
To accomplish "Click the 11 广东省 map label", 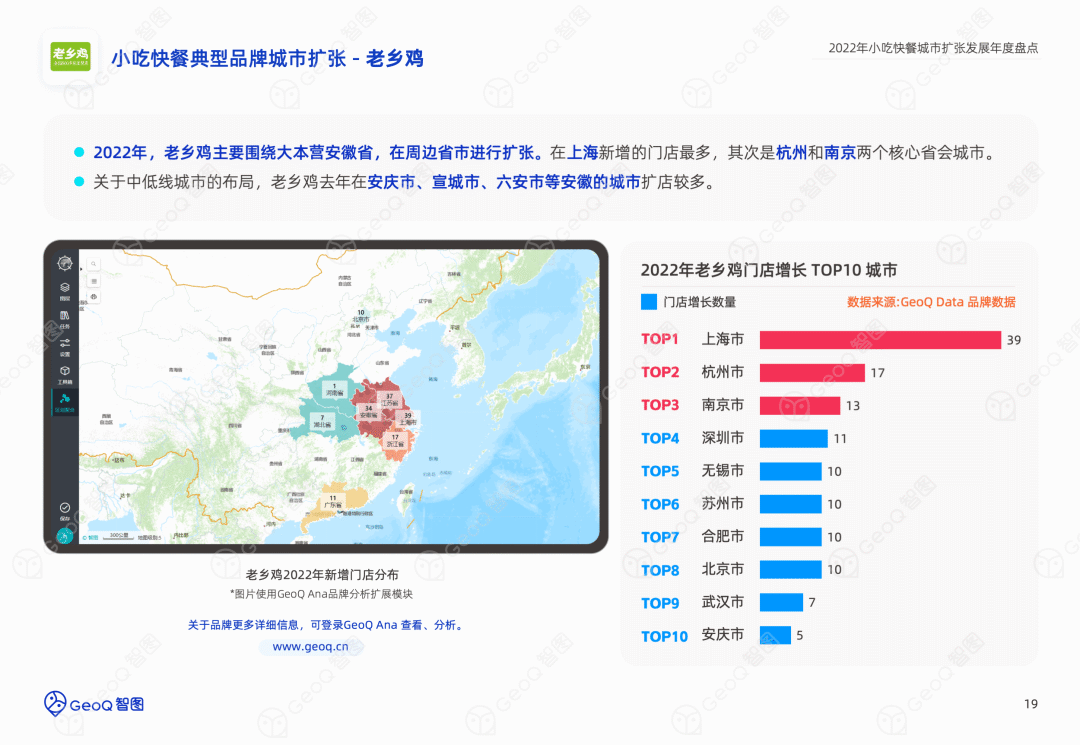I will click(x=333, y=501).
